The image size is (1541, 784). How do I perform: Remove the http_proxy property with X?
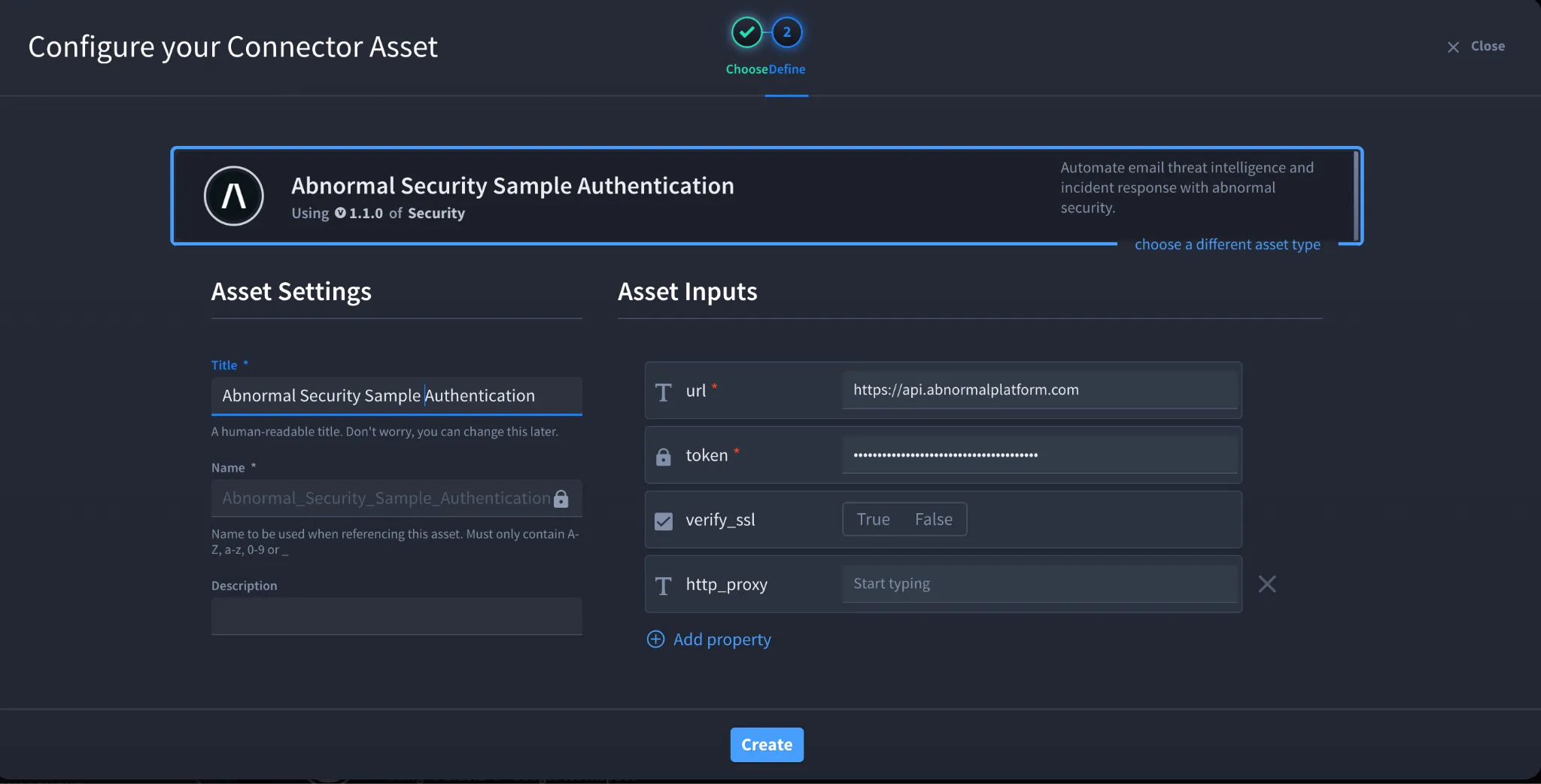1267,584
